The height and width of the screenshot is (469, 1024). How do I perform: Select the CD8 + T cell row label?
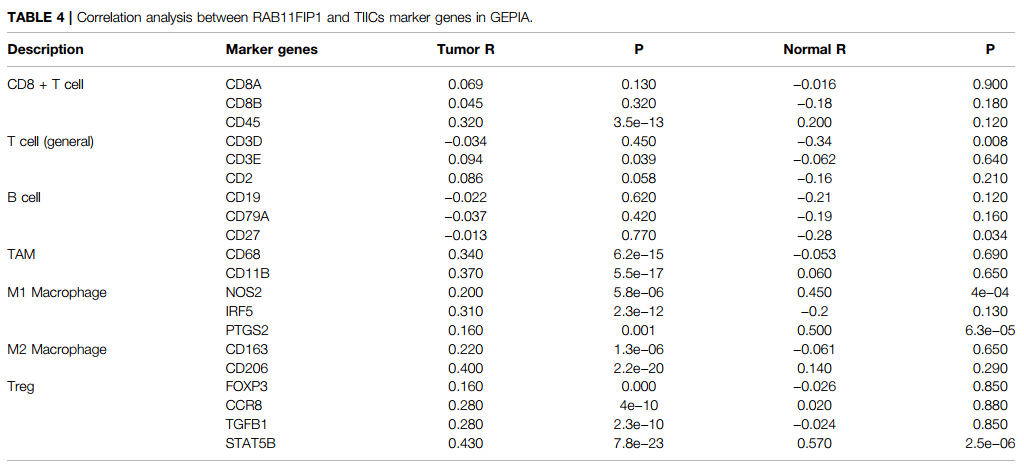pyautogui.click(x=46, y=84)
